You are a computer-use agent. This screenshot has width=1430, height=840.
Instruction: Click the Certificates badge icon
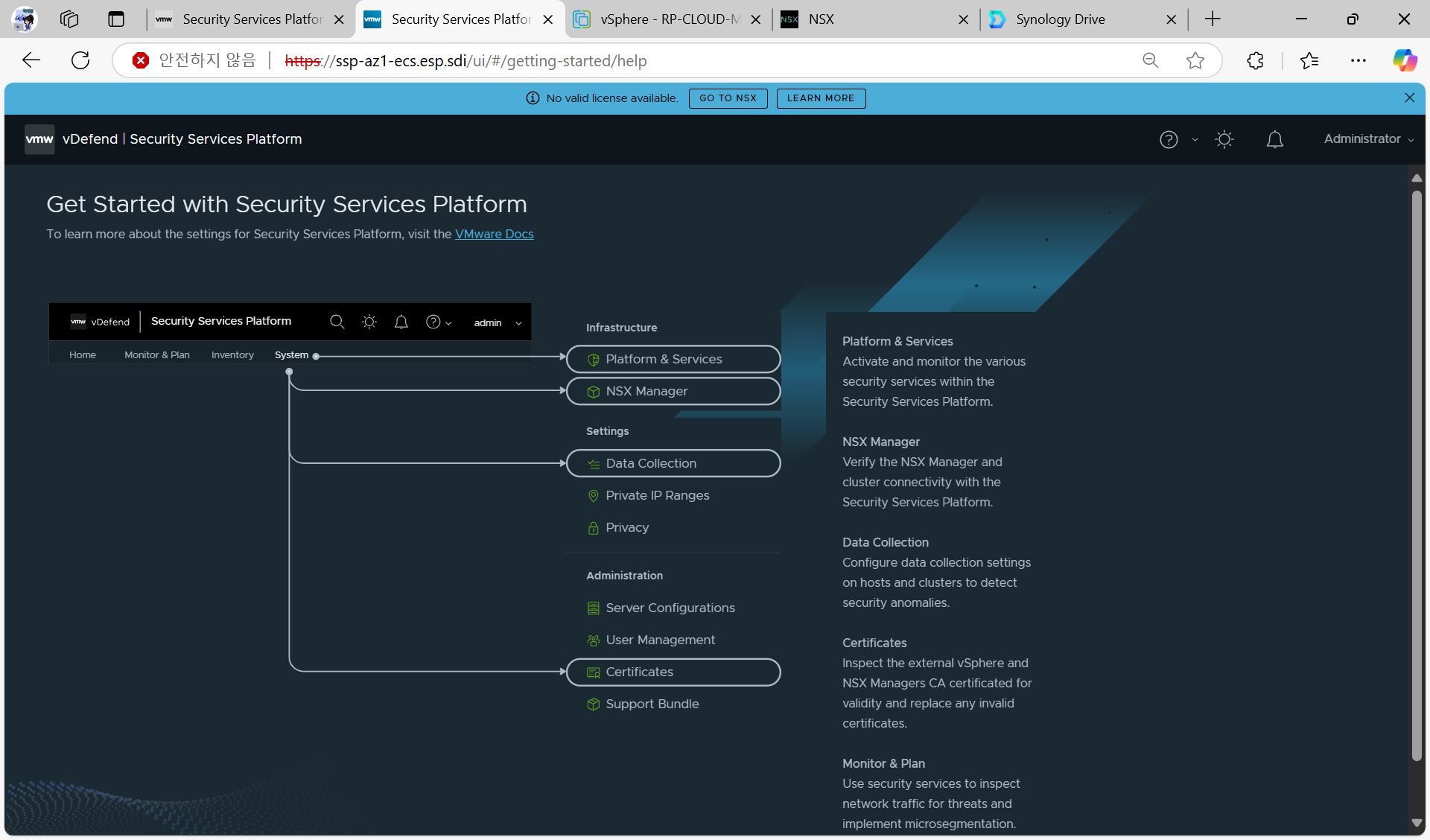(594, 672)
